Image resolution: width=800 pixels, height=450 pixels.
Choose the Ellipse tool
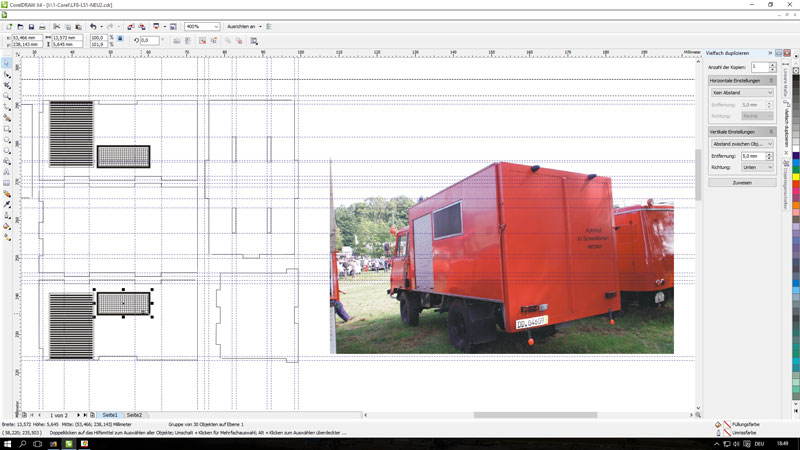pos(7,140)
